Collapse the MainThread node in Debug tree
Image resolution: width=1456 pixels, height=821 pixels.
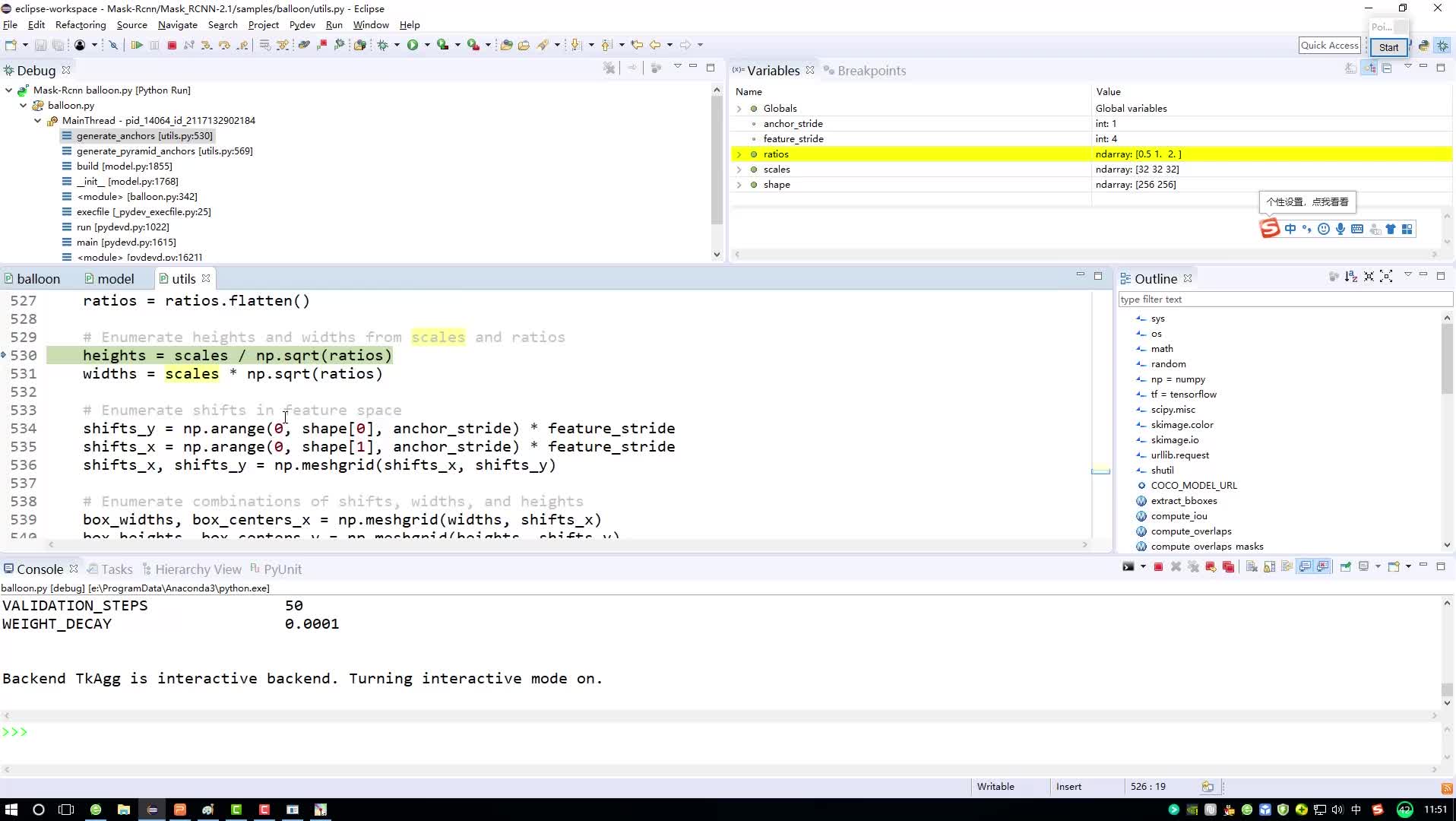coord(37,121)
